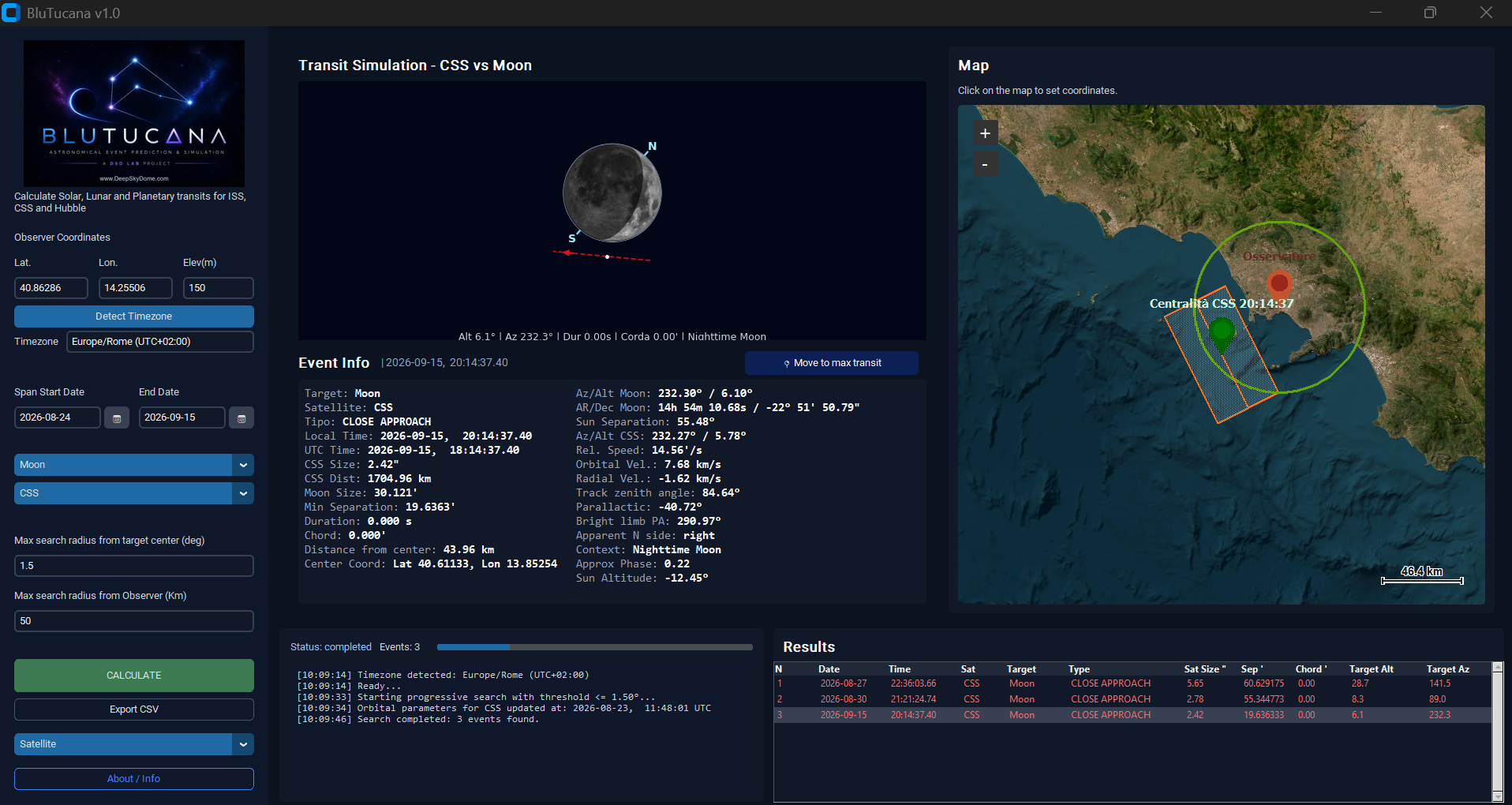Sort results by Time column header
Image resolution: width=1512 pixels, height=805 pixels.
900,669
